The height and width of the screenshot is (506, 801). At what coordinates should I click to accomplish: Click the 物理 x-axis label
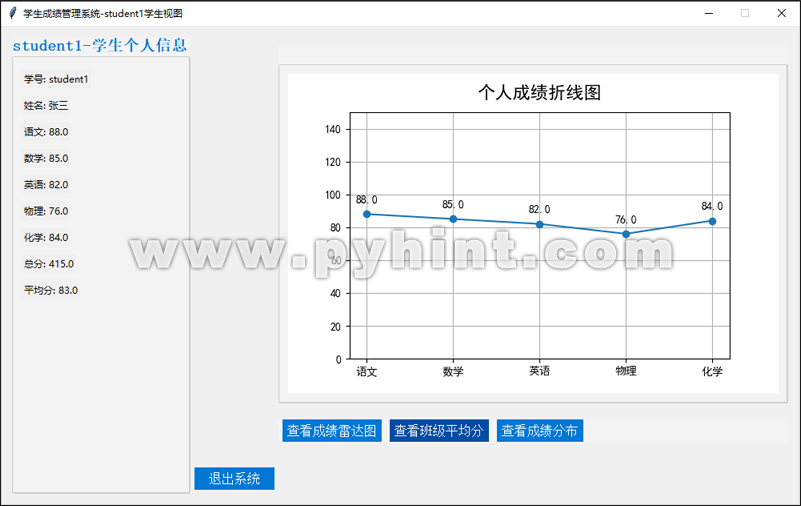(626, 371)
